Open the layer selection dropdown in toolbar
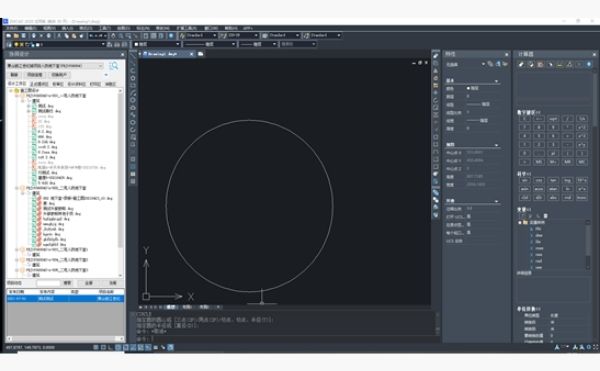The width and height of the screenshot is (600, 371). click(x=70, y=44)
